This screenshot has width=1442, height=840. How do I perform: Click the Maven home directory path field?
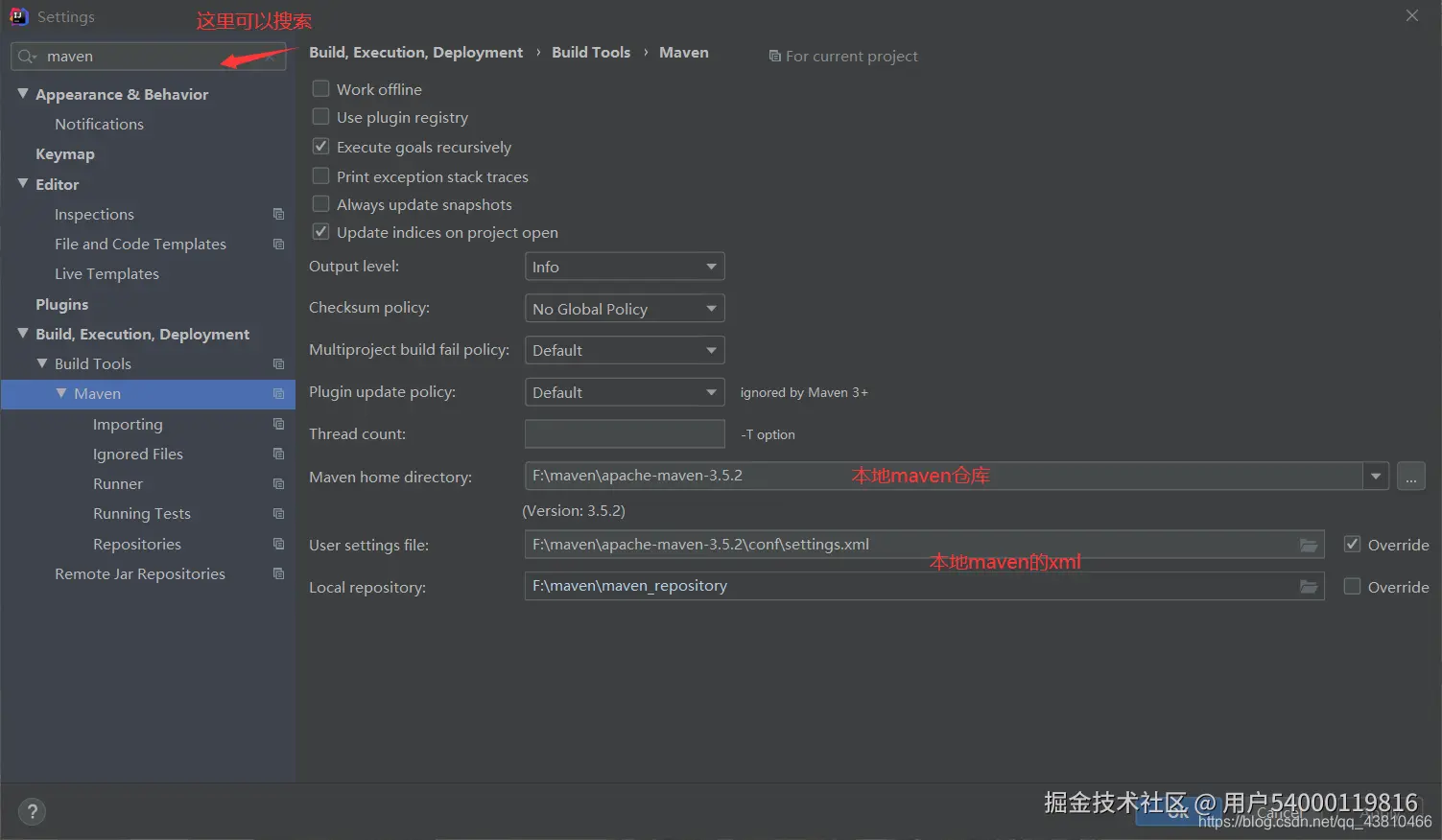[x=944, y=476]
